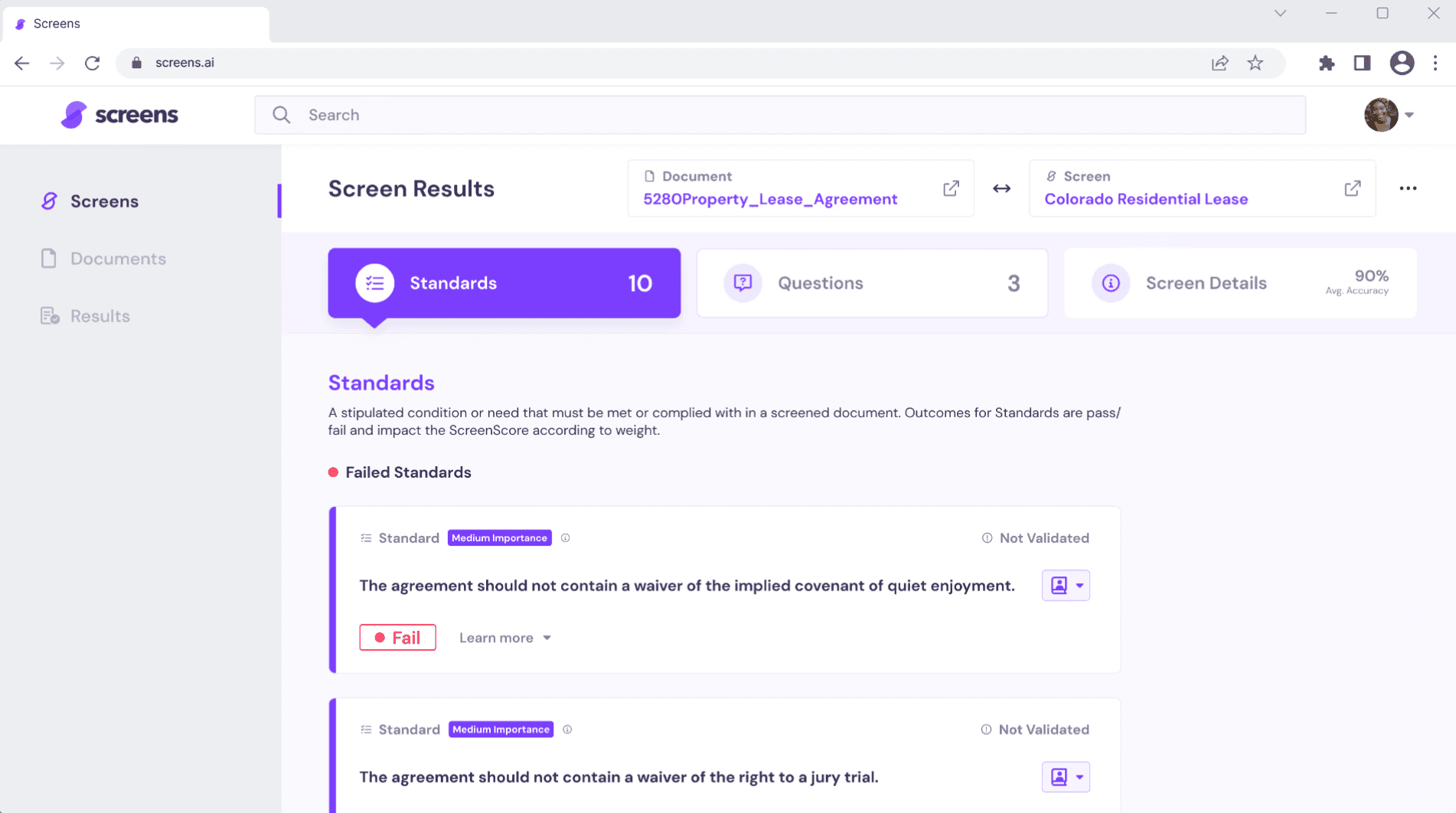Click the Screens logo in the header

tap(119, 114)
